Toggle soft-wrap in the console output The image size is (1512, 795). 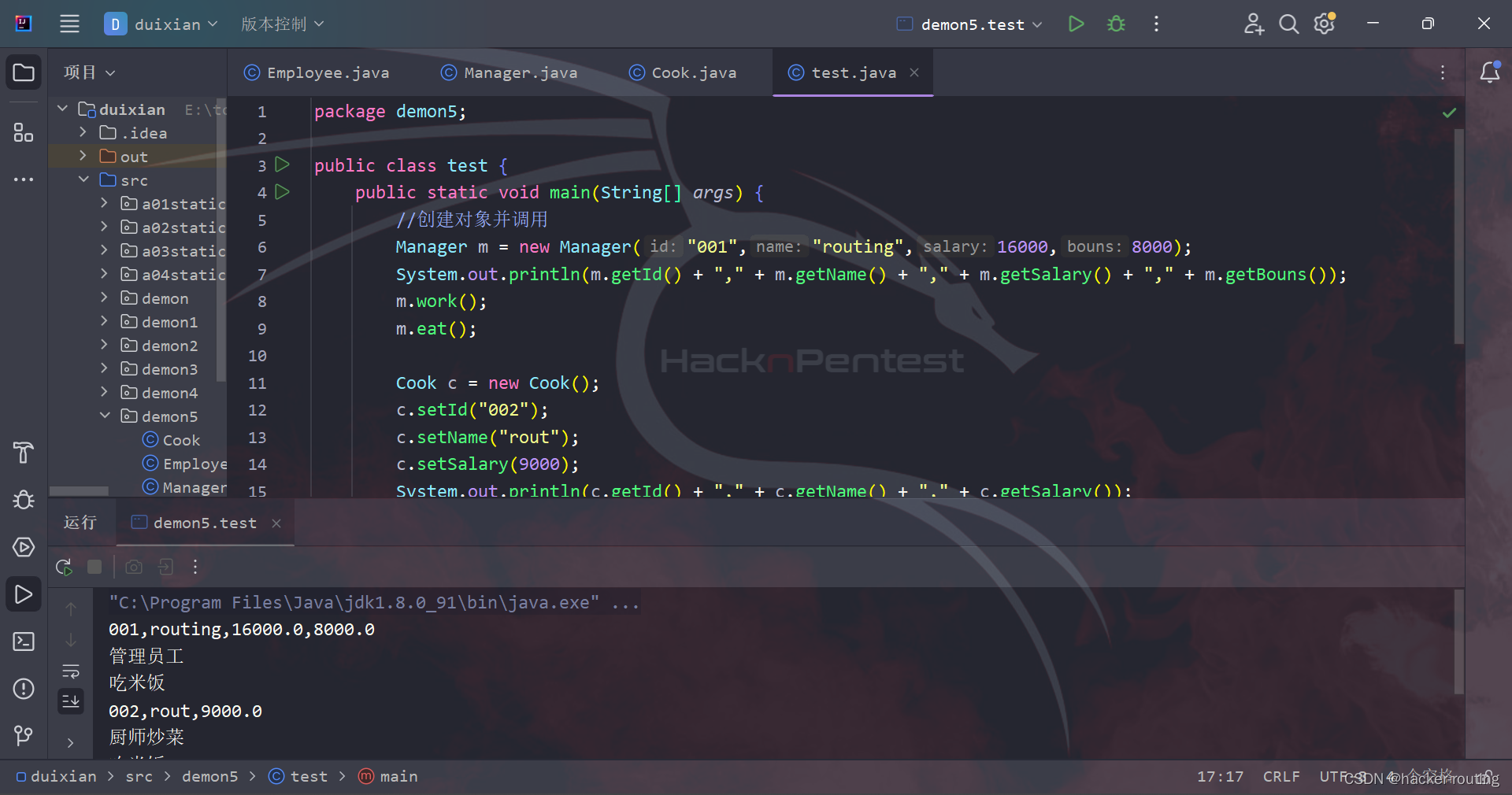point(71,671)
